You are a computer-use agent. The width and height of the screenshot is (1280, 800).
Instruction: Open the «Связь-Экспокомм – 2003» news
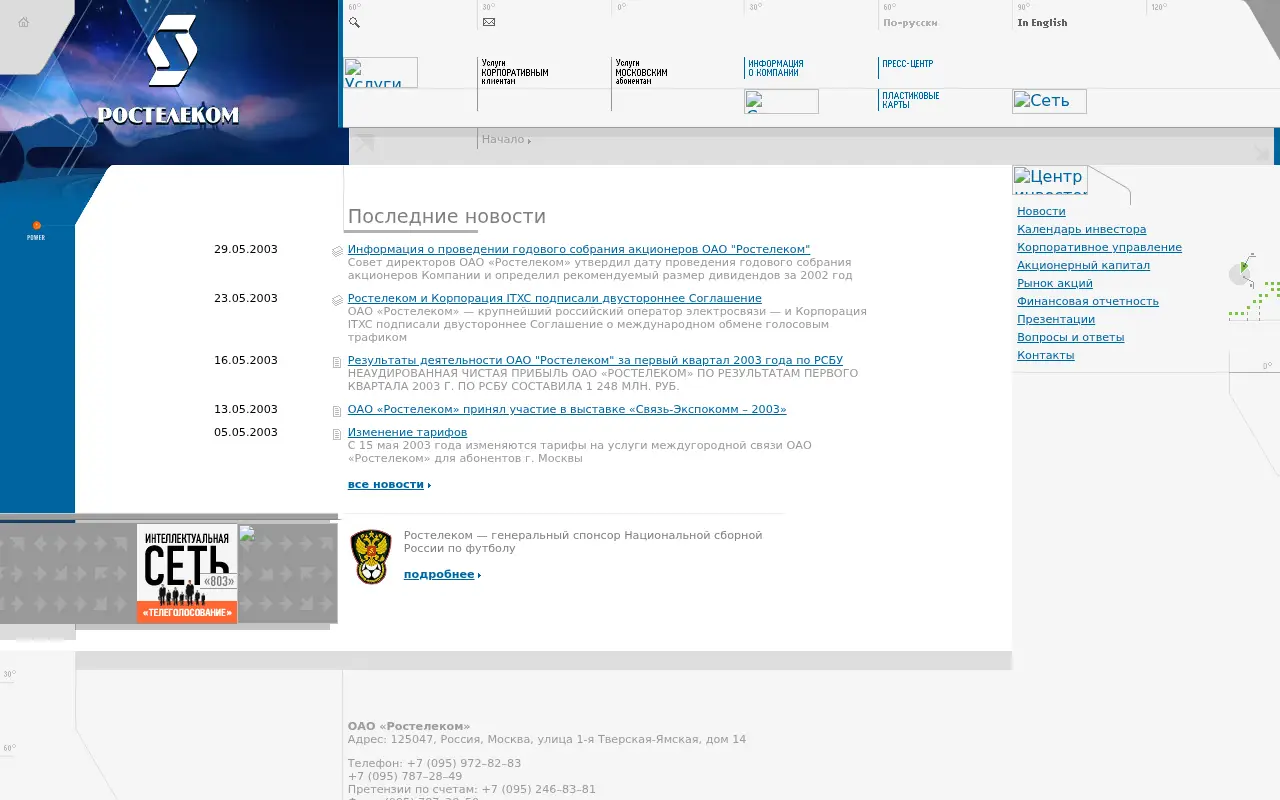pyautogui.click(x=567, y=410)
